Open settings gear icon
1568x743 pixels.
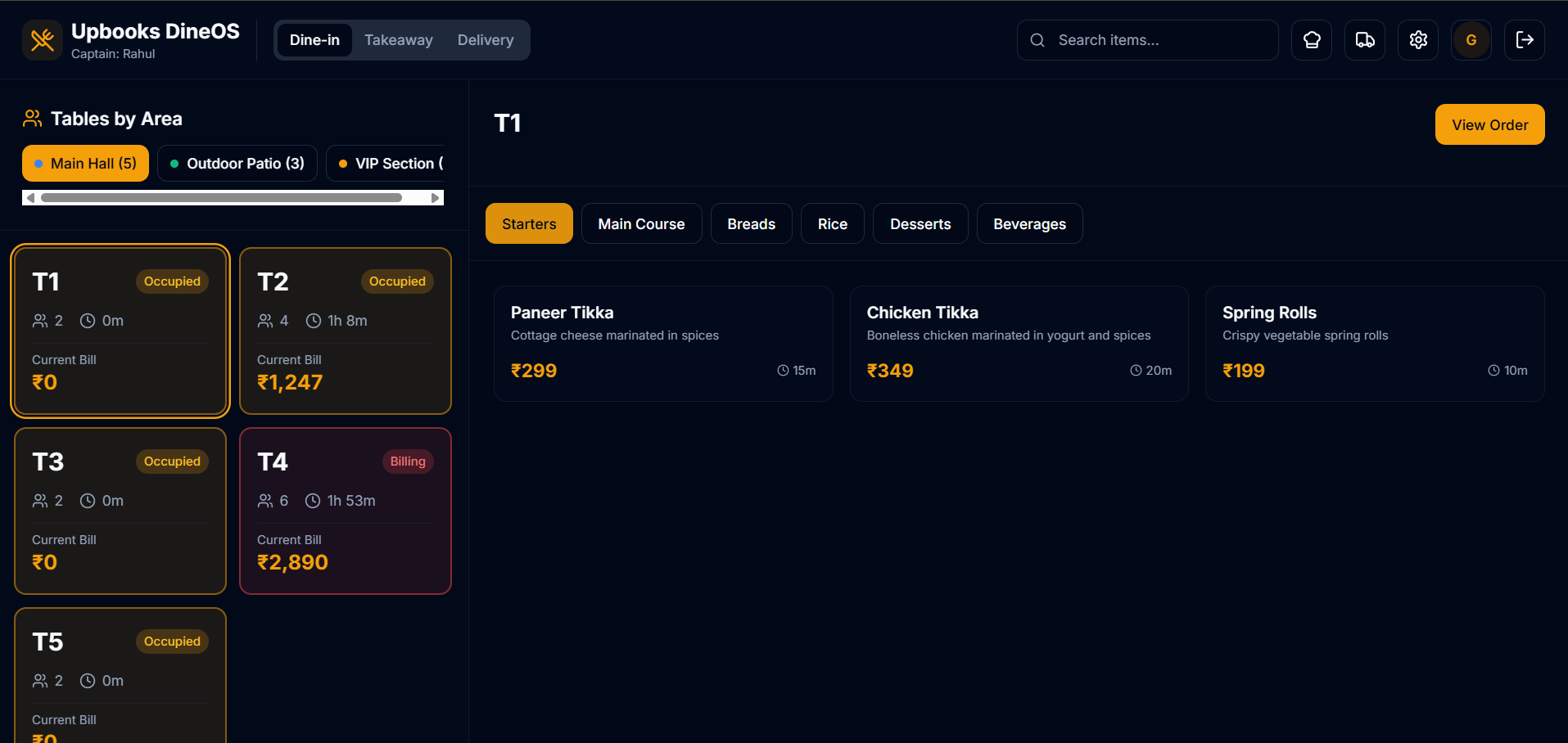pos(1418,40)
